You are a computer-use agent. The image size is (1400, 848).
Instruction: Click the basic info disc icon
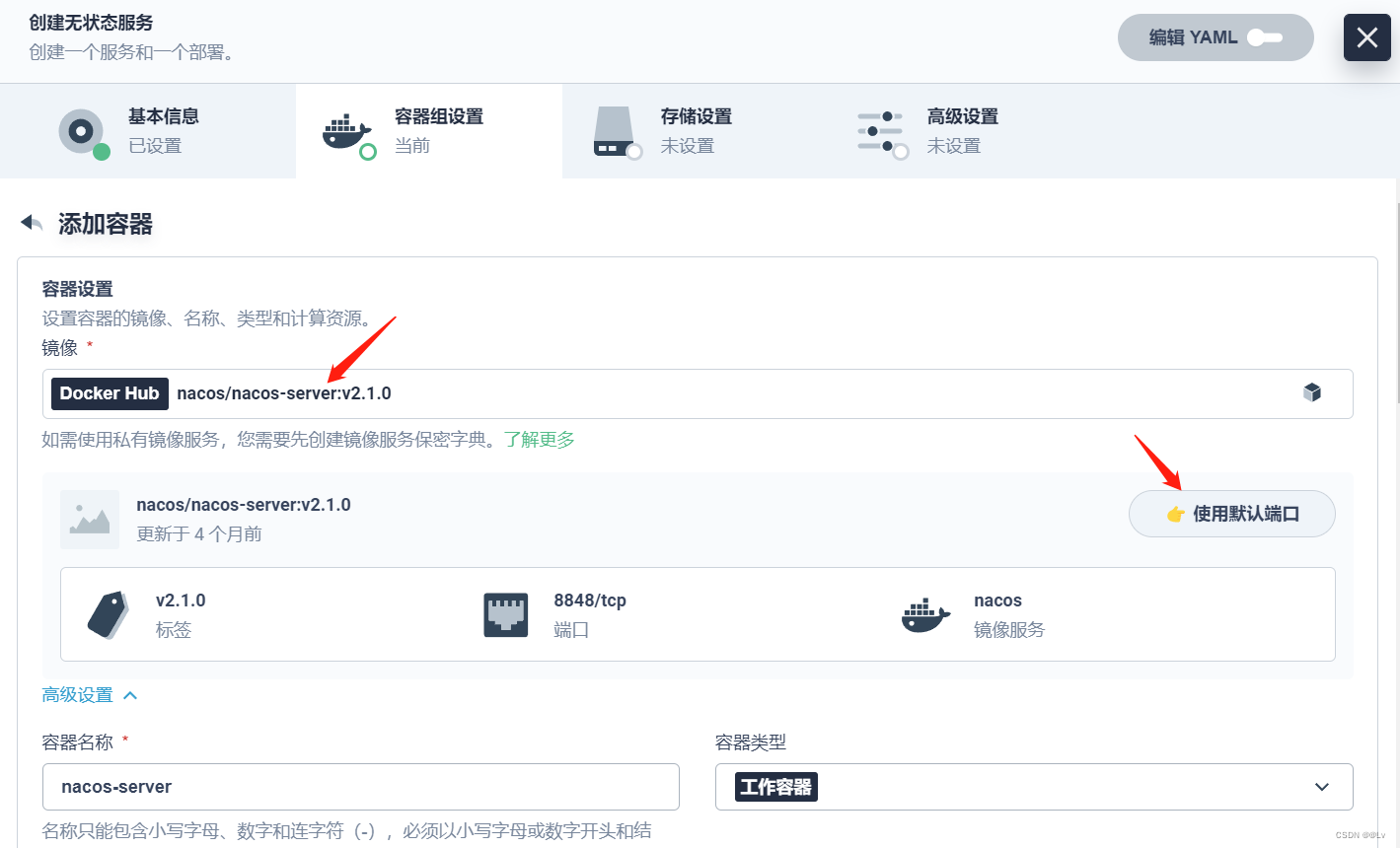83,132
